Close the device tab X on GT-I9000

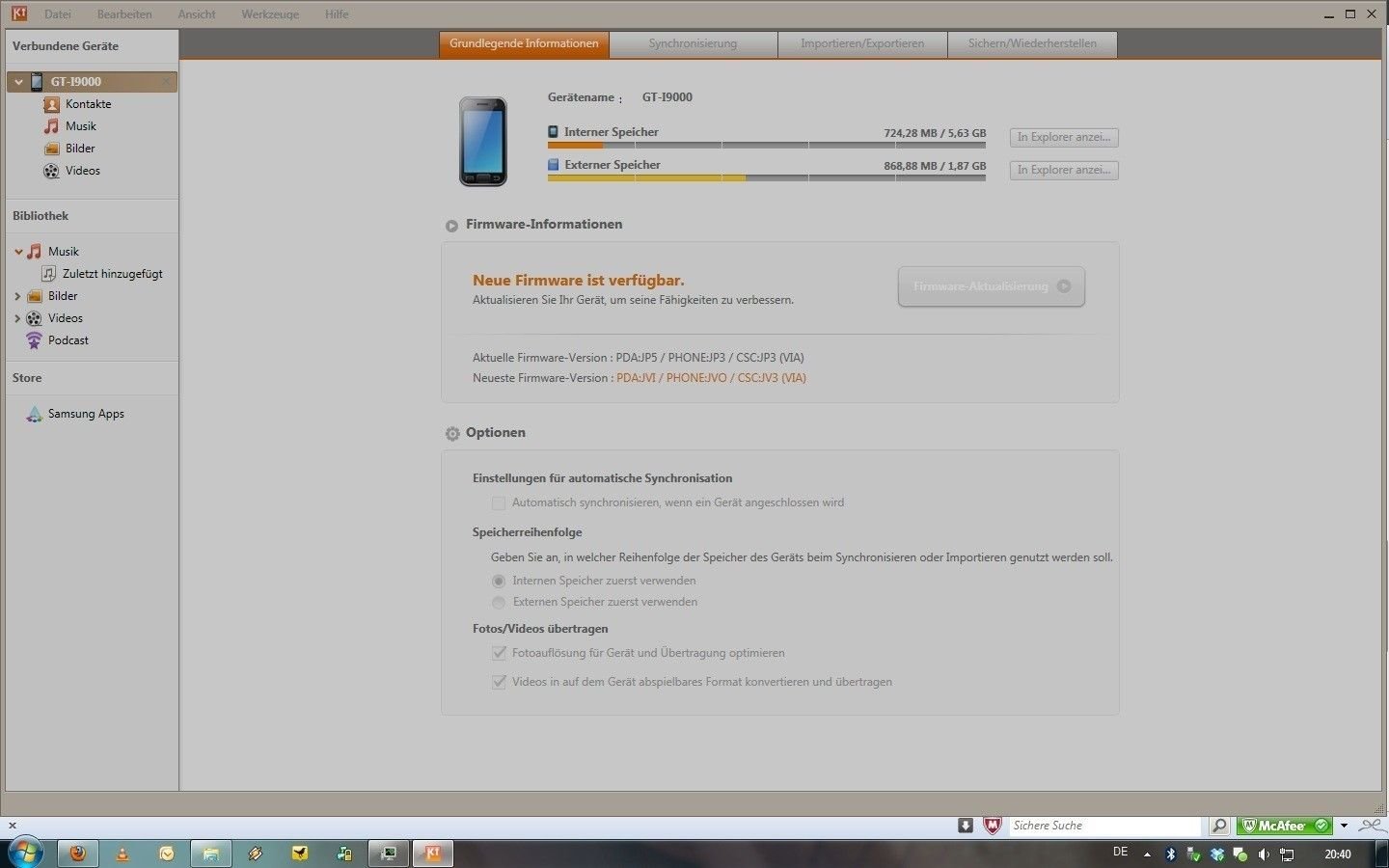167,82
